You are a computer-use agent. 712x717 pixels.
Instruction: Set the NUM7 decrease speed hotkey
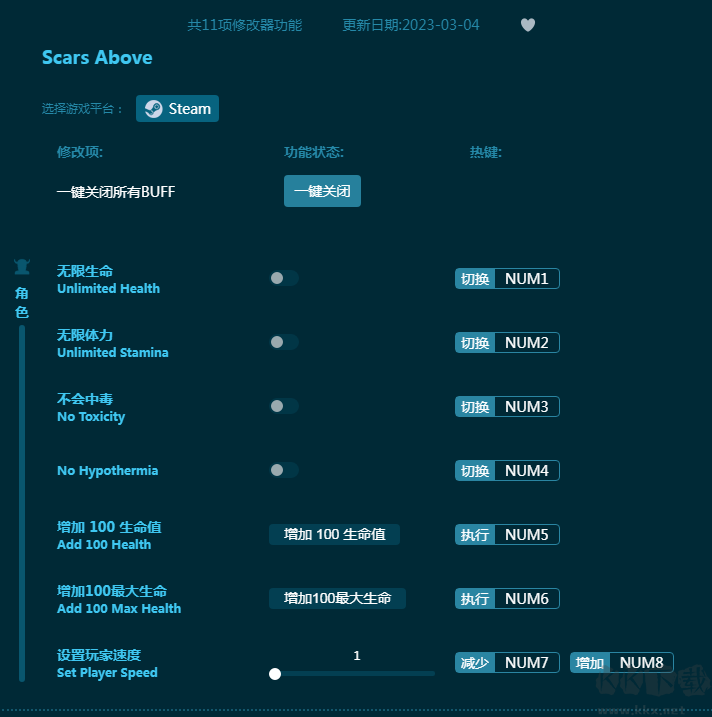(x=526, y=663)
